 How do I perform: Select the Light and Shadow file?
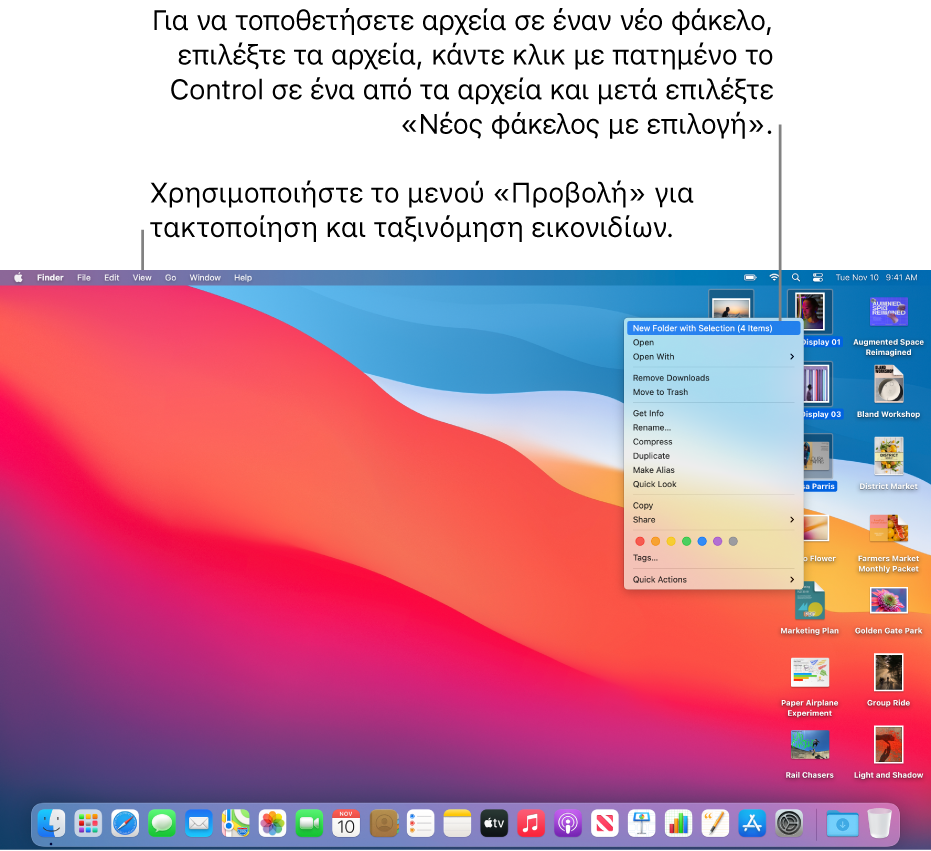click(x=888, y=753)
